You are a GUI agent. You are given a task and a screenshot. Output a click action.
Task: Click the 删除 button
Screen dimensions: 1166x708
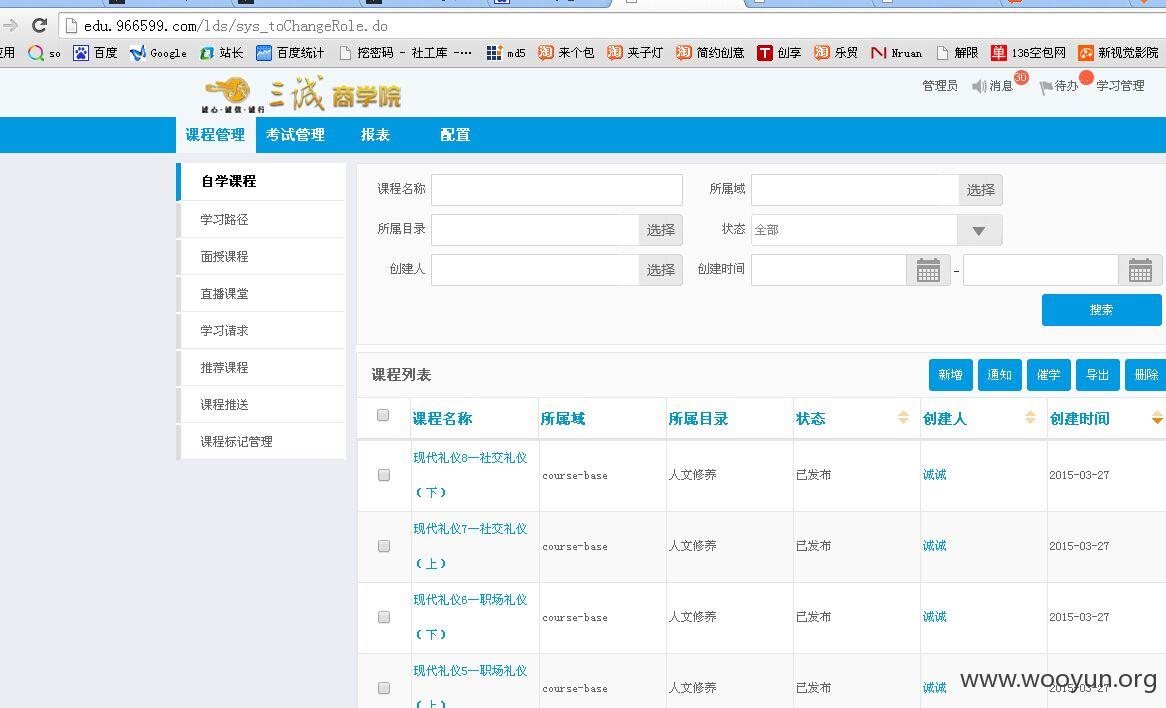pos(1146,374)
